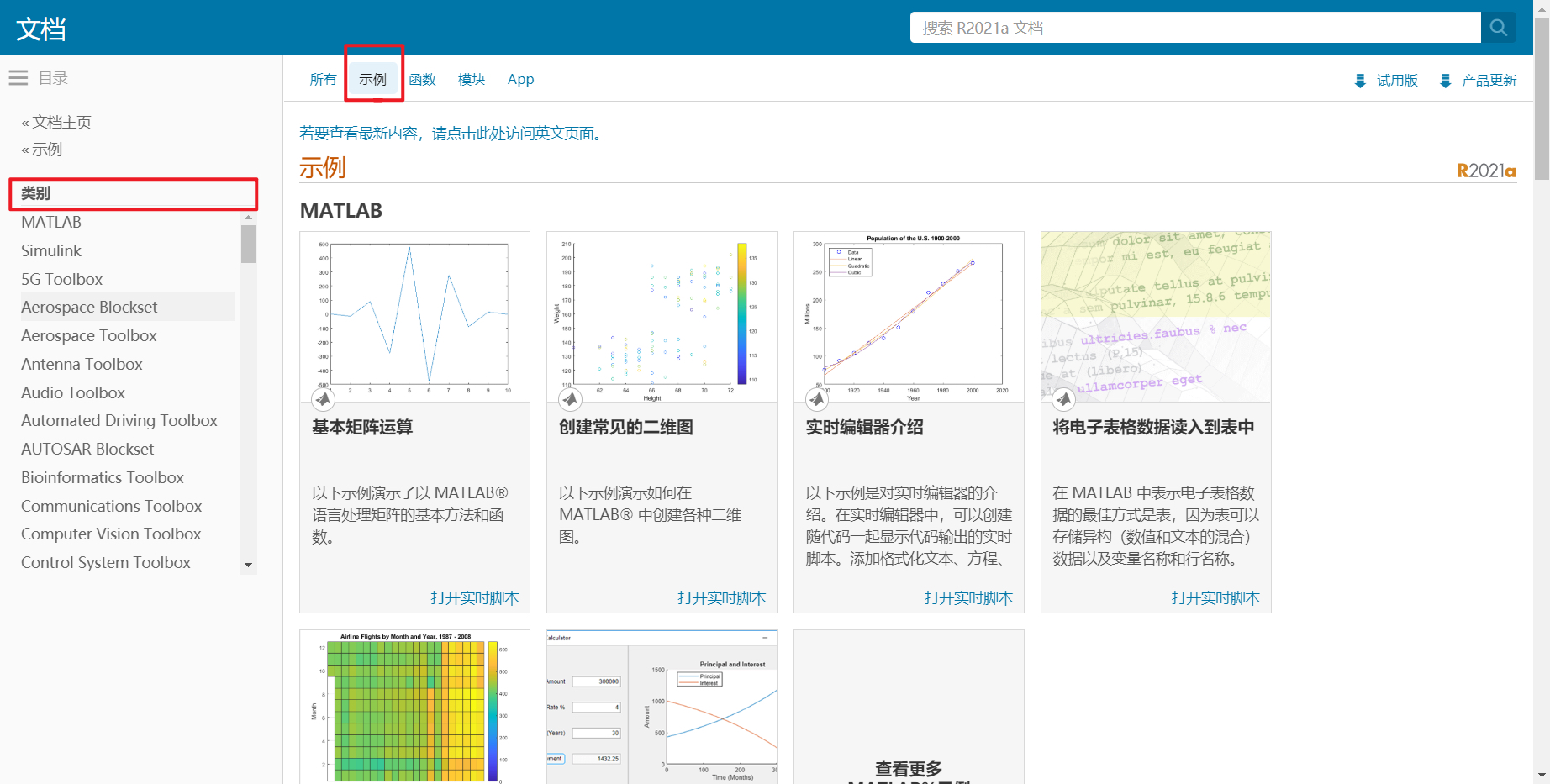Open the 实时编辑器介绍 example title
The height and width of the screenshot is (784, 1550).
864,428
